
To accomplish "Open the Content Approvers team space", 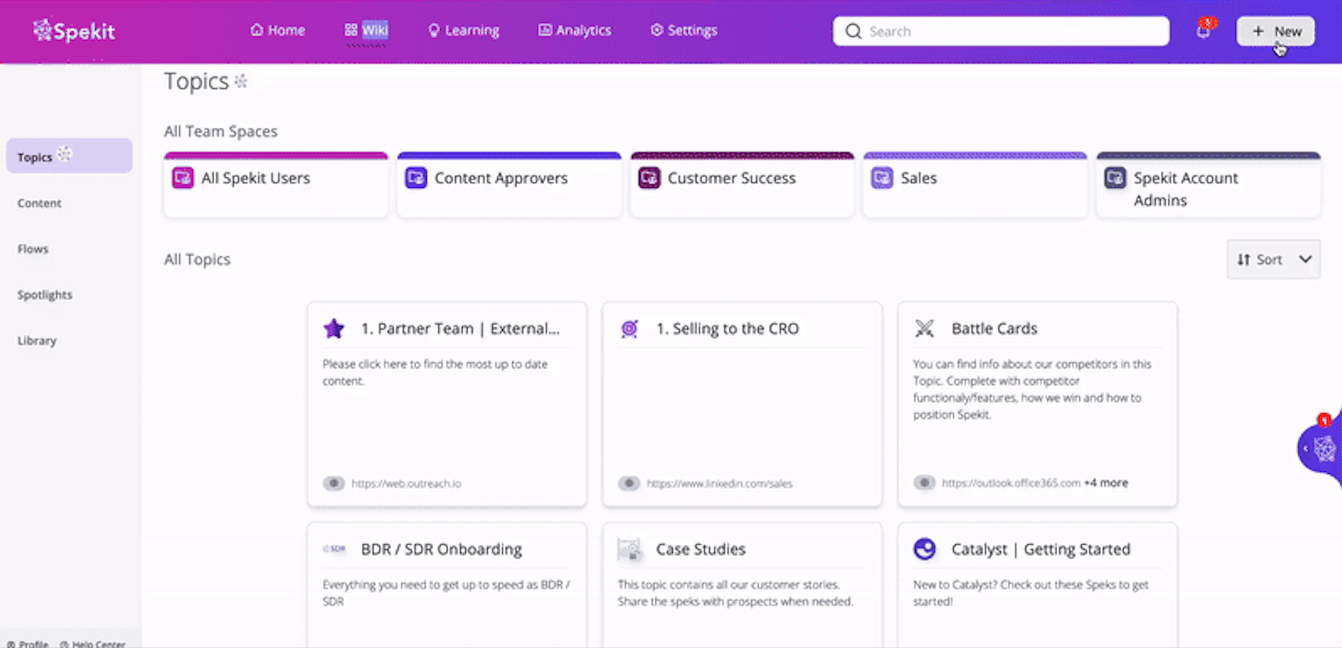I will pyautogui.click(x=509, y=185).
